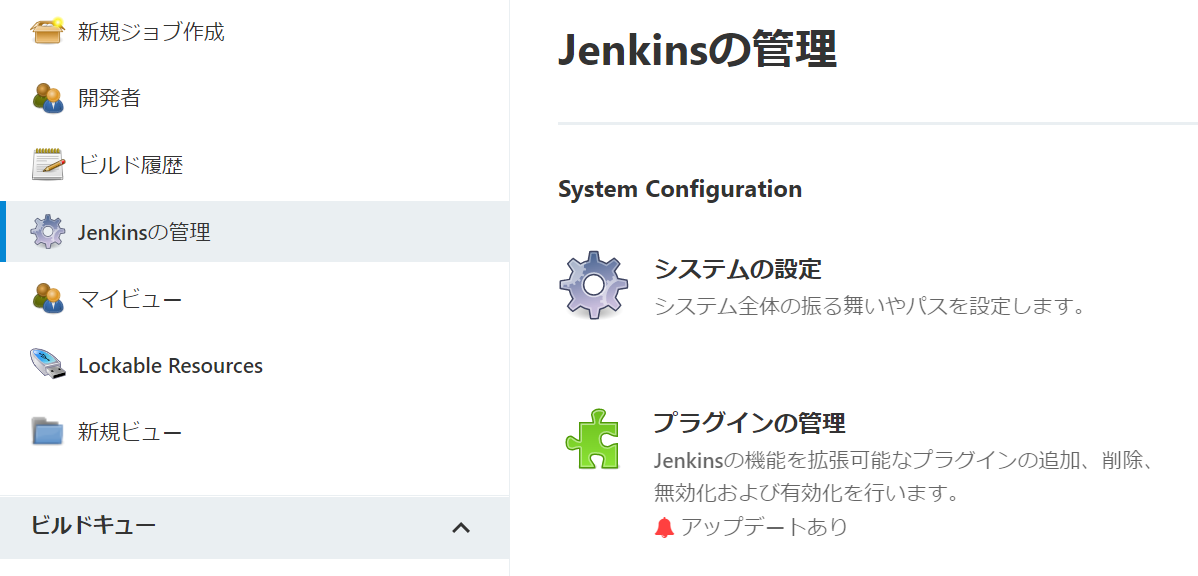
Task: Select Jenkinsの管理 sidebar item
Action: click(254, 231)
